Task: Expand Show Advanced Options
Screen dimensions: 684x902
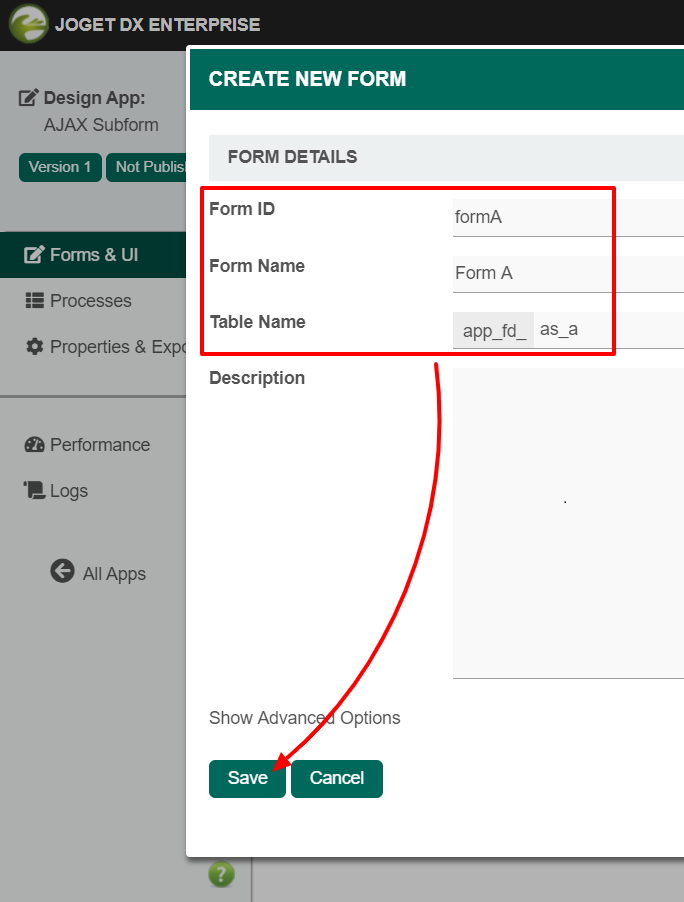Action: coord(304,718)
